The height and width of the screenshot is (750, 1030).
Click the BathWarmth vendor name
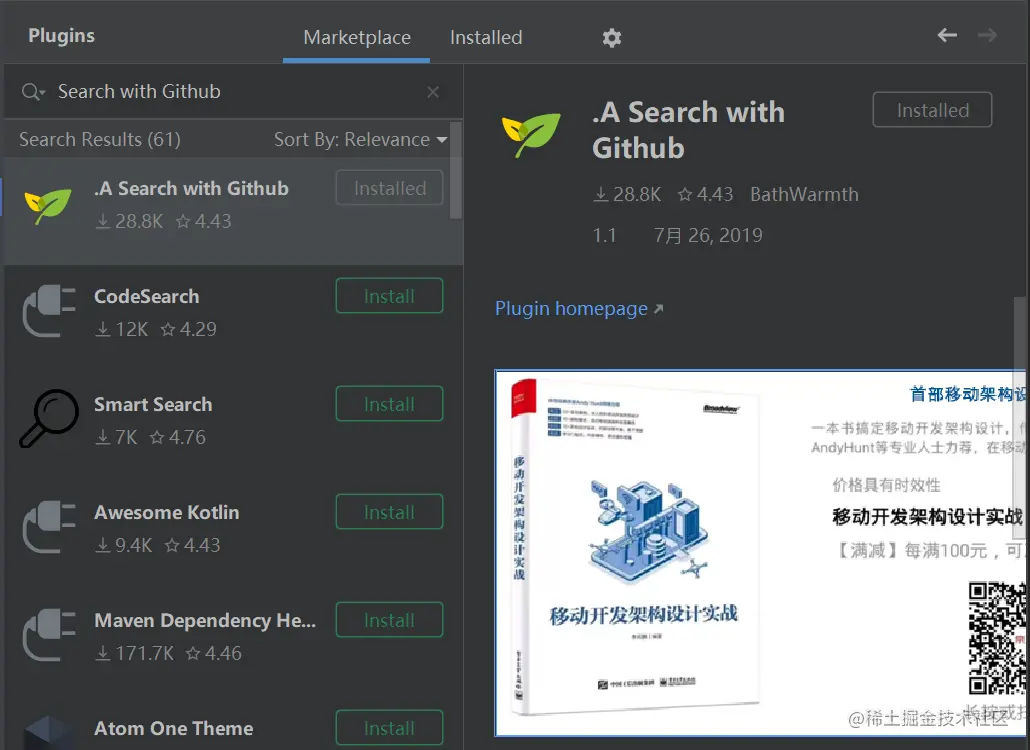click(804, 194)
